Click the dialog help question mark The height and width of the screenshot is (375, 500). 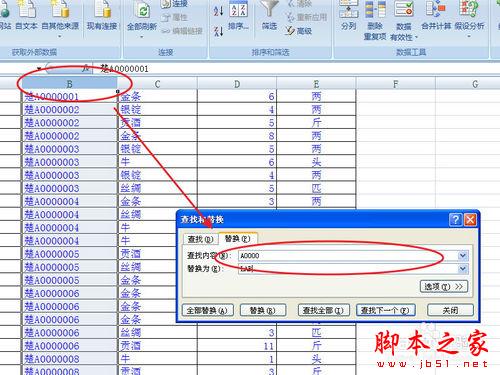coord(456,220)
